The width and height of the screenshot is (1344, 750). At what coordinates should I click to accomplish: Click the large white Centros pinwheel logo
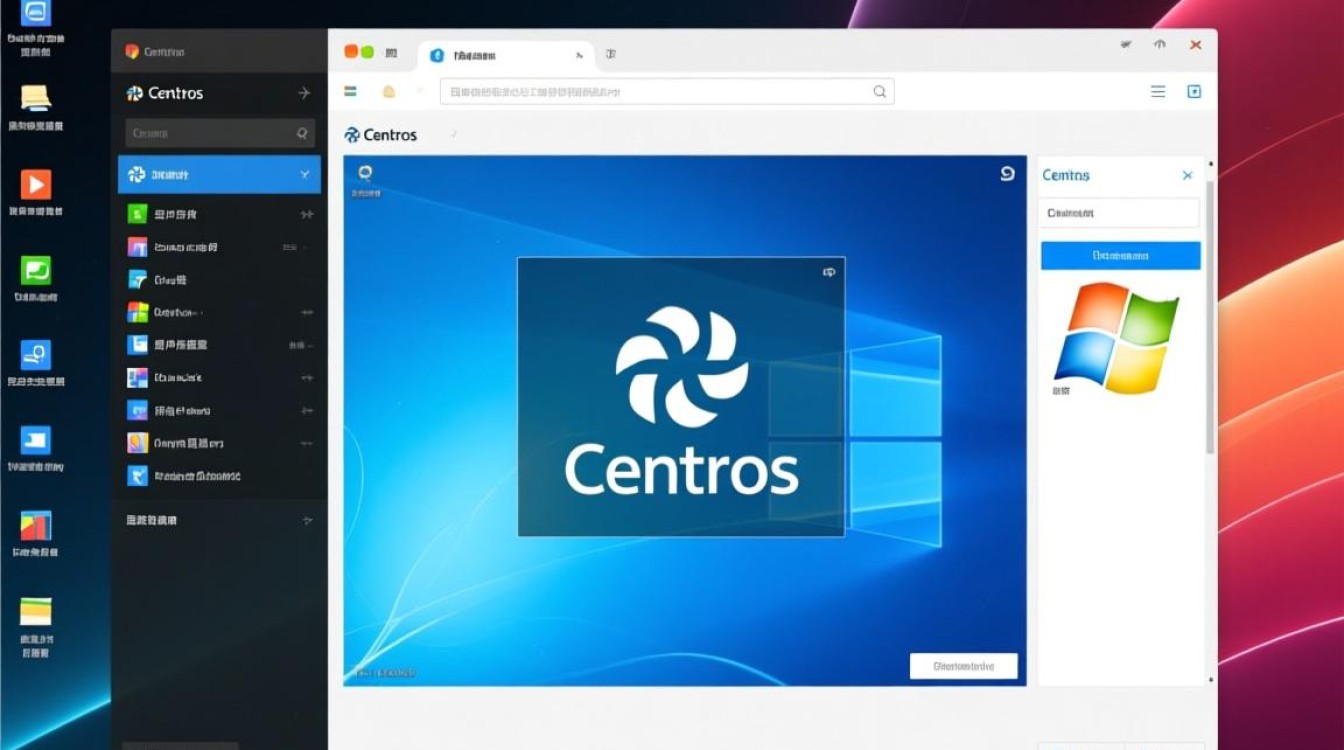(x=682, y=367)
